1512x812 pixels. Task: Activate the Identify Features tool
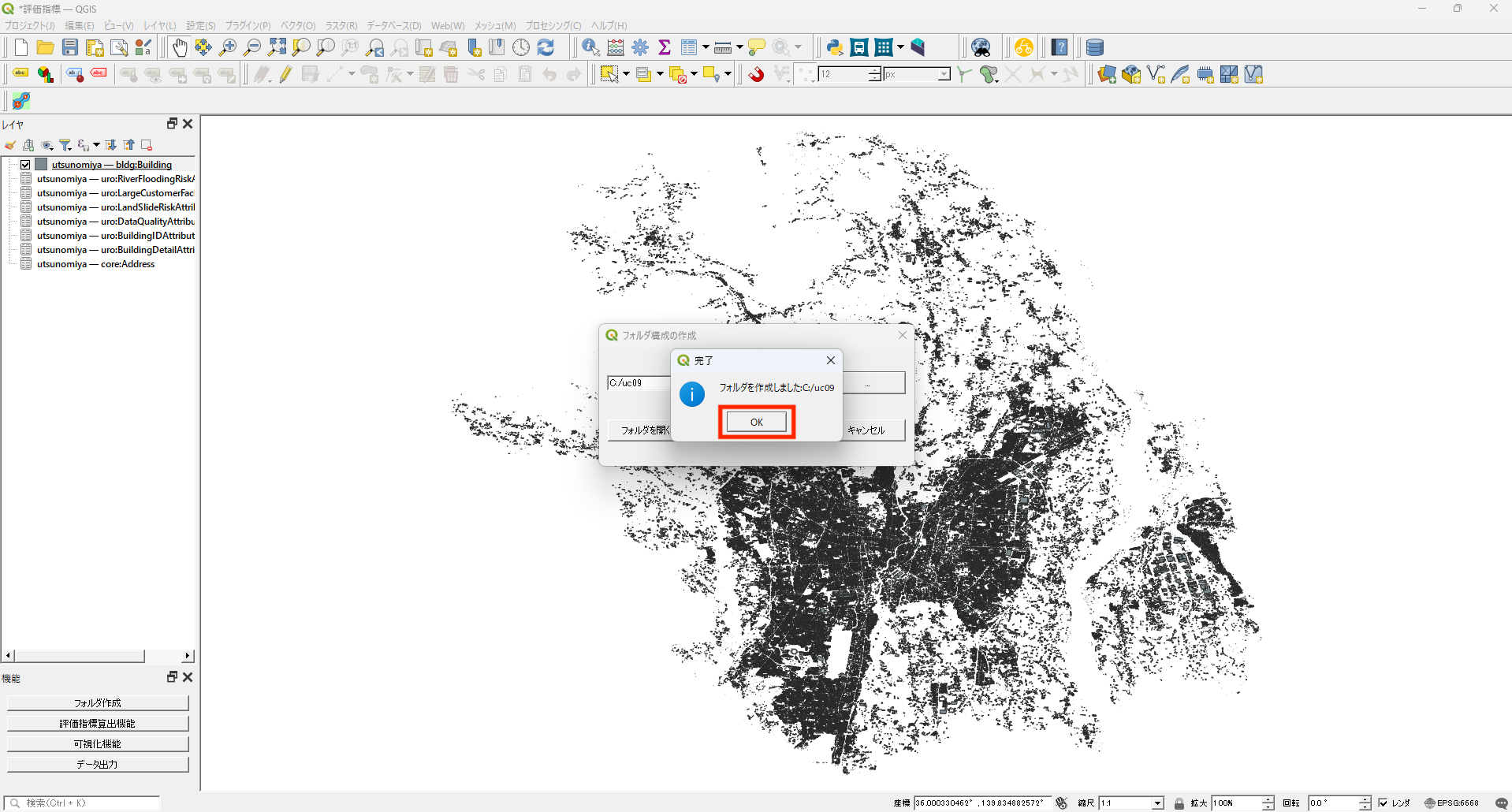(590, 47)
